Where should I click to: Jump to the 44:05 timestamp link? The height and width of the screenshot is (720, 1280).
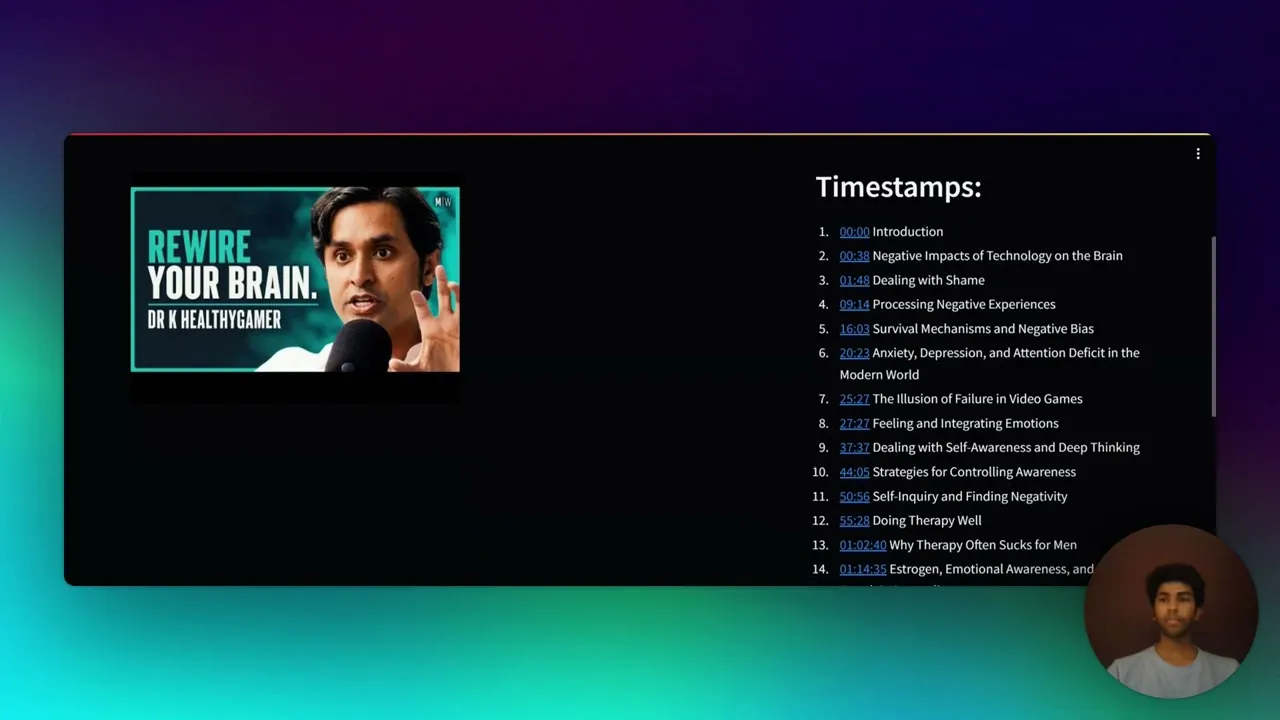854,472
